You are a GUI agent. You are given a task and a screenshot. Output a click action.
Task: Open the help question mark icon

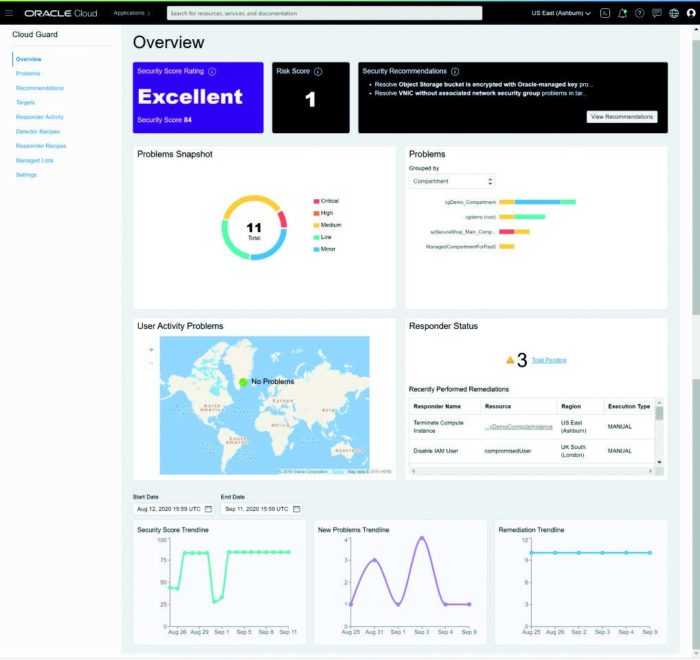[640, 13]
